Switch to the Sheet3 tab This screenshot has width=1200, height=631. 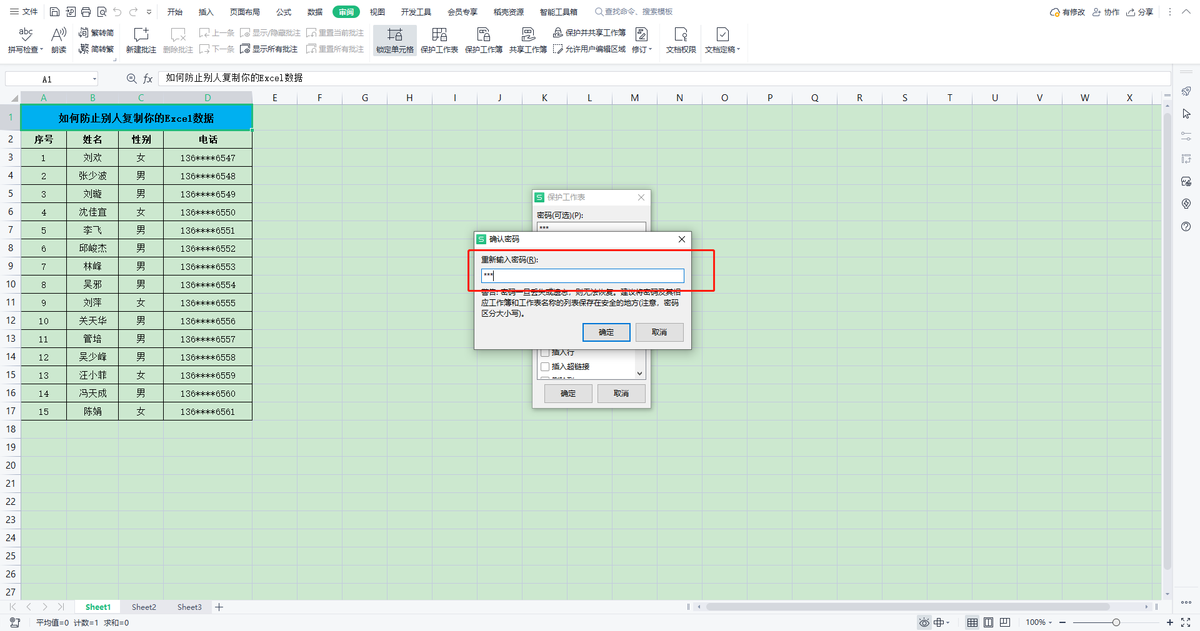coord(190,607)
